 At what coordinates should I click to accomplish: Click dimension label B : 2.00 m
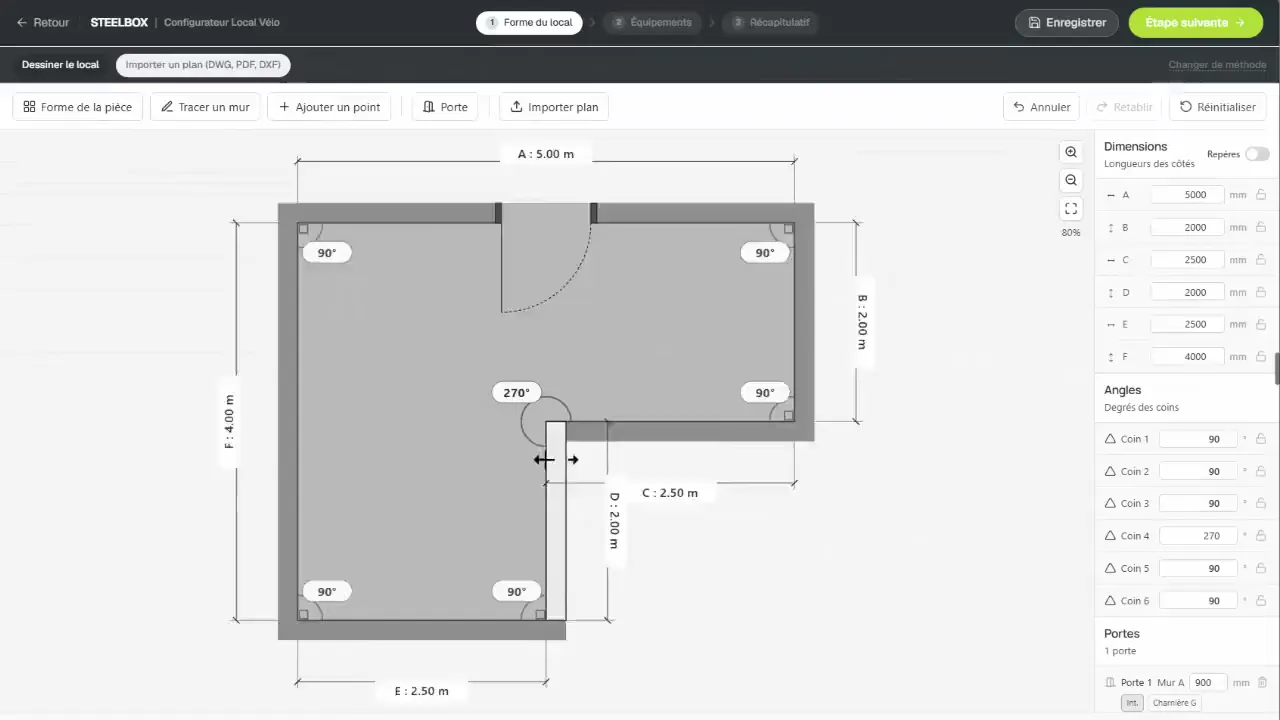coord(862,321)
